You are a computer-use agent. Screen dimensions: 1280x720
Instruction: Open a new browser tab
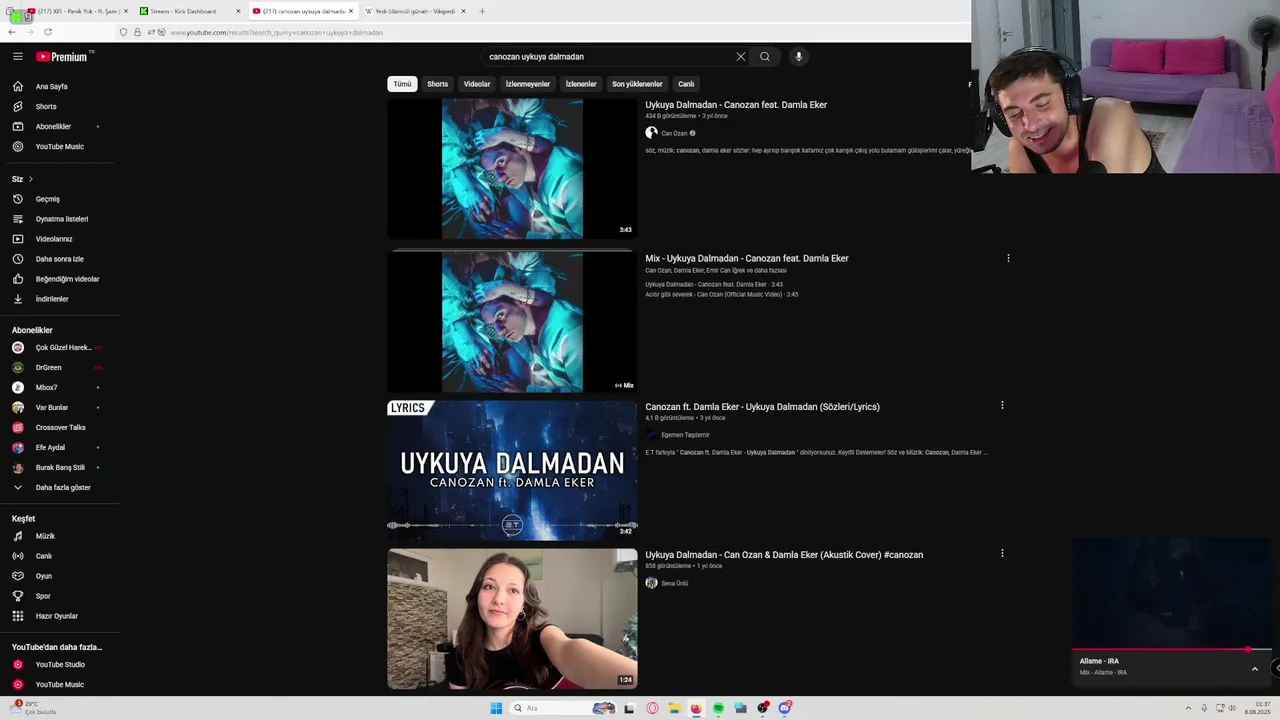482,11
